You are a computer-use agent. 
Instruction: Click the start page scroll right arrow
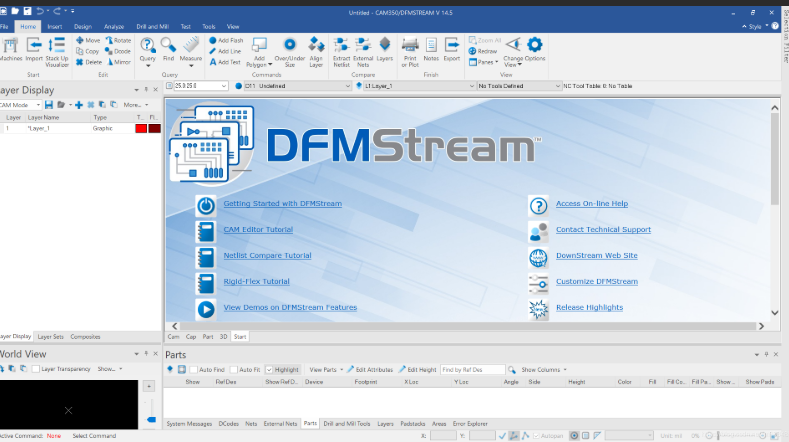tap(761, 326)
